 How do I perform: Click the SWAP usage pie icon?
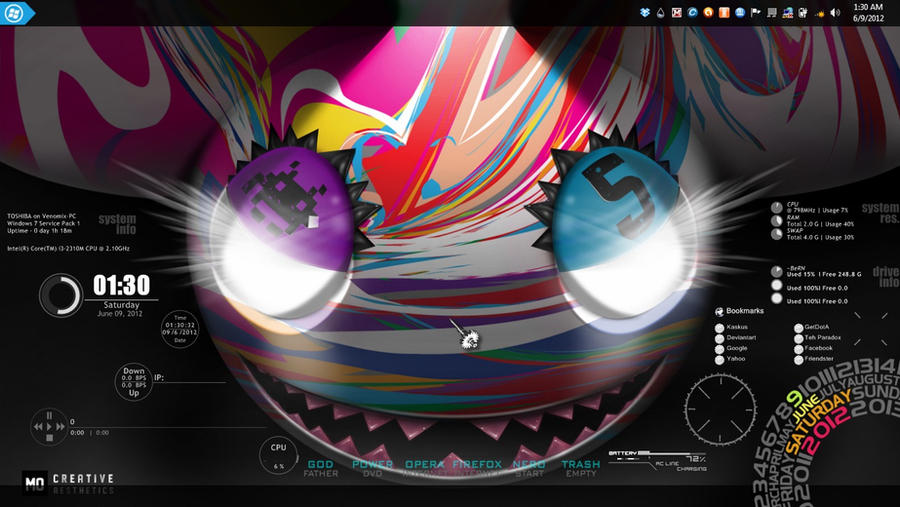776,234
